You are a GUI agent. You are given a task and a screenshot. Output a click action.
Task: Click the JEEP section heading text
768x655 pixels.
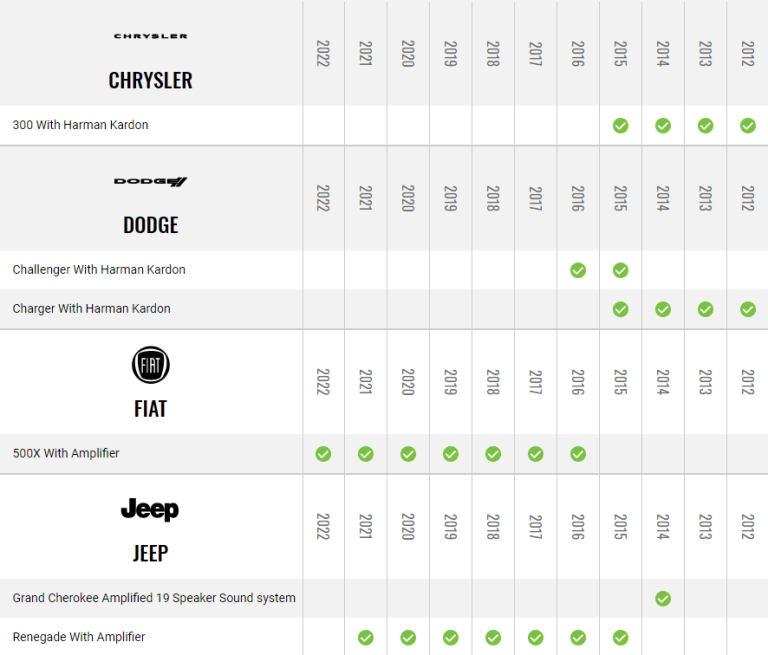pyautogui.click(x=150, y=553)
